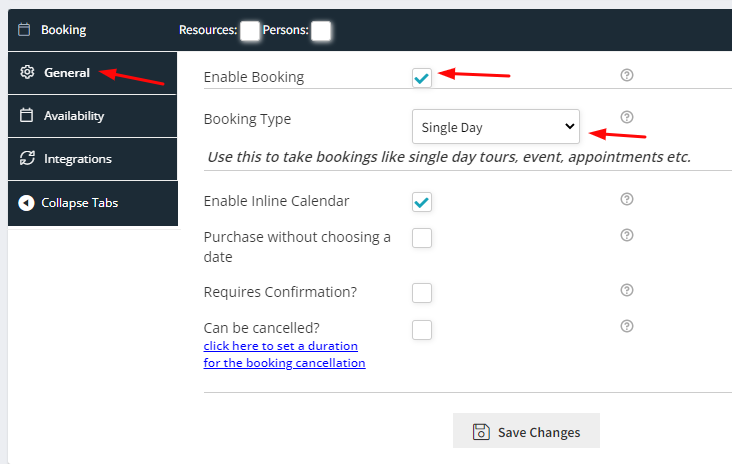Uncheck the Enable Booking checkbox
Viewport: 732px width, 464px height.
pos(422,77)
